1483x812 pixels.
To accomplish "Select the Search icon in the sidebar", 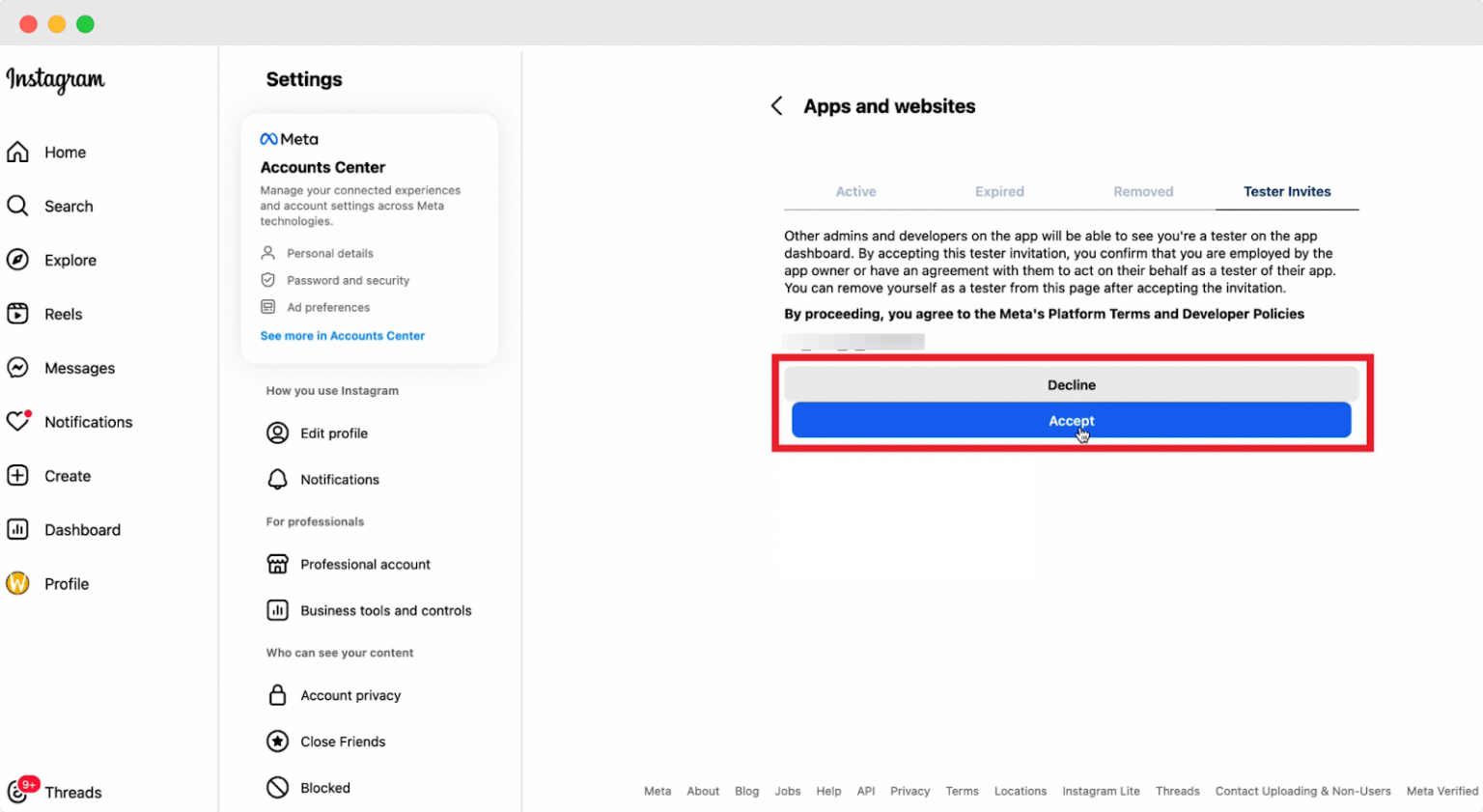I will tap(18, 206).
